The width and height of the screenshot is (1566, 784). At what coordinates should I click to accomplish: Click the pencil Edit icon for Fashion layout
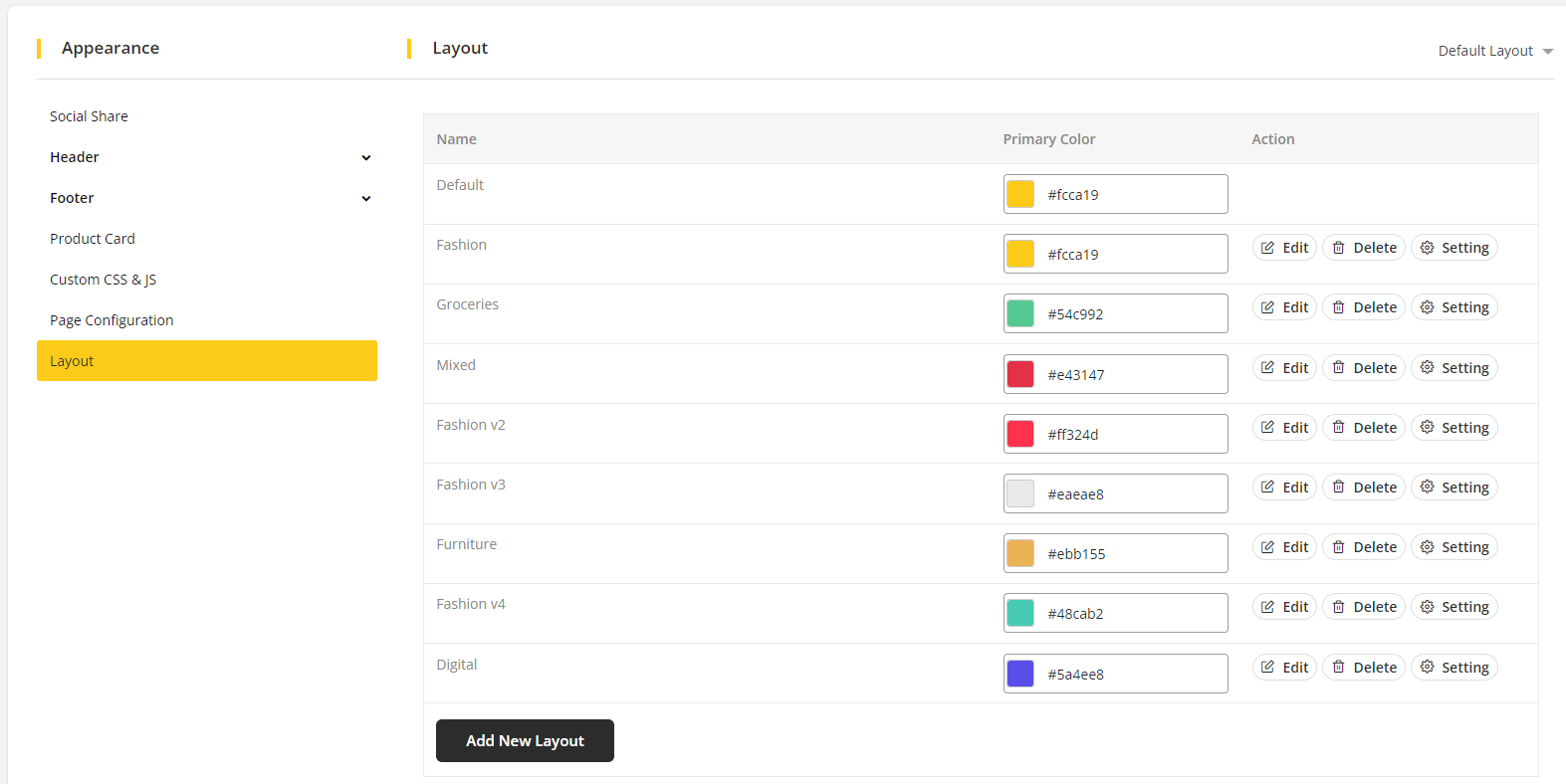coord(1267,248)
